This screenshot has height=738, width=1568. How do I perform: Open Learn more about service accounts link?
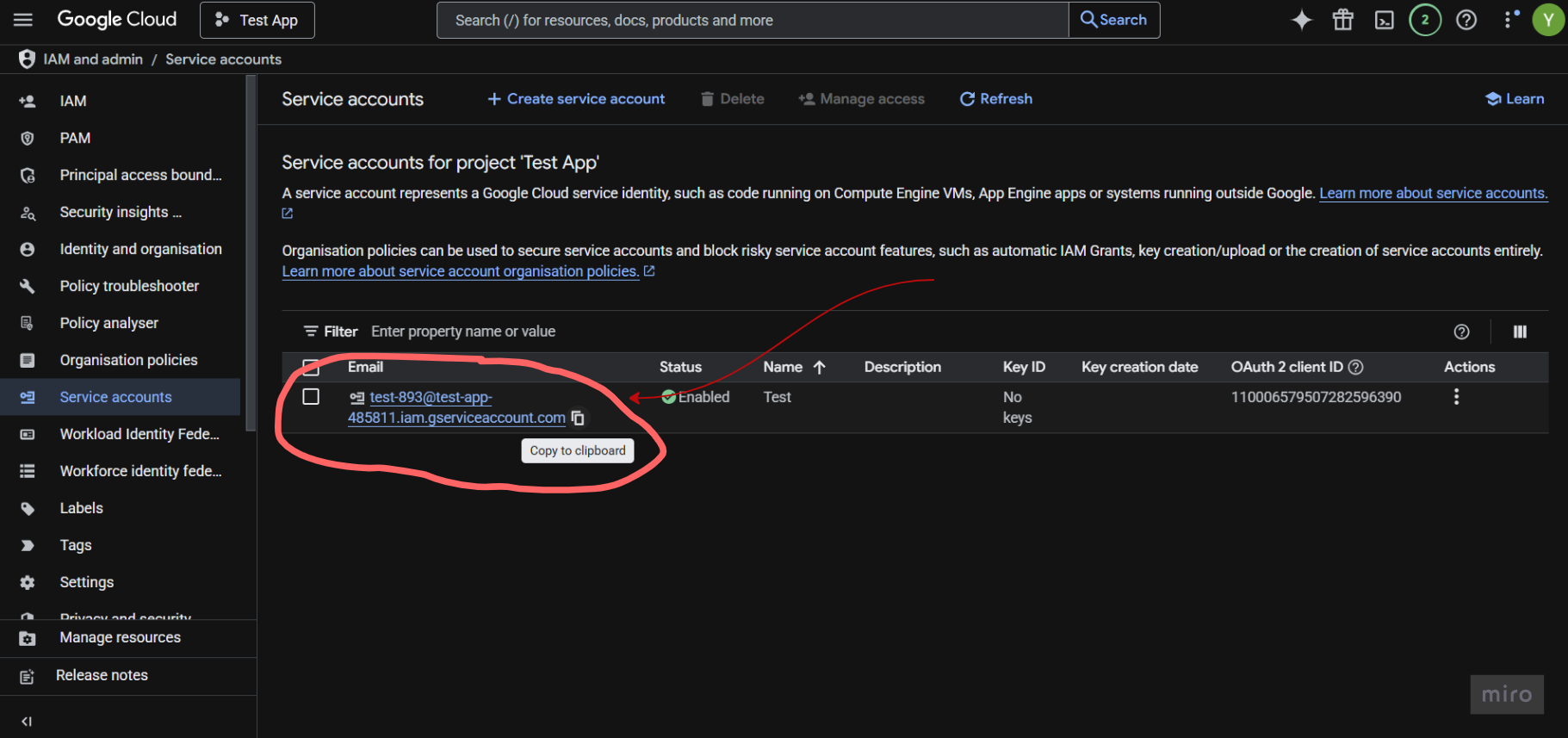pyautogui.click(x=1433, y=193)
